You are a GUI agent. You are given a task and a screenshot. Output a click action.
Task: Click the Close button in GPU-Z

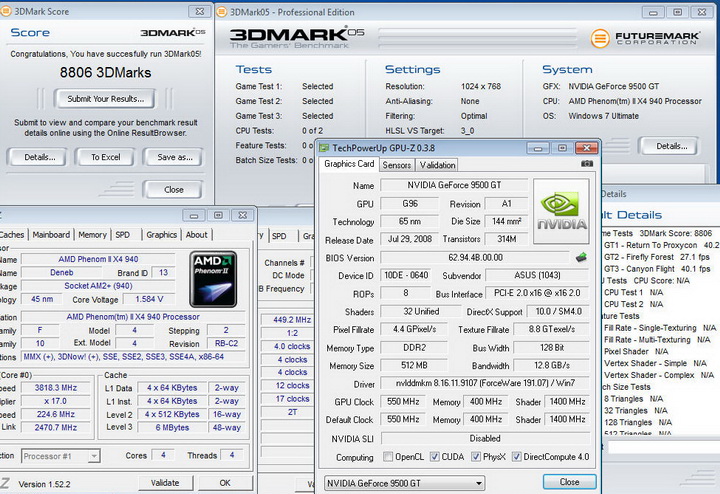[x=569, y=482]
